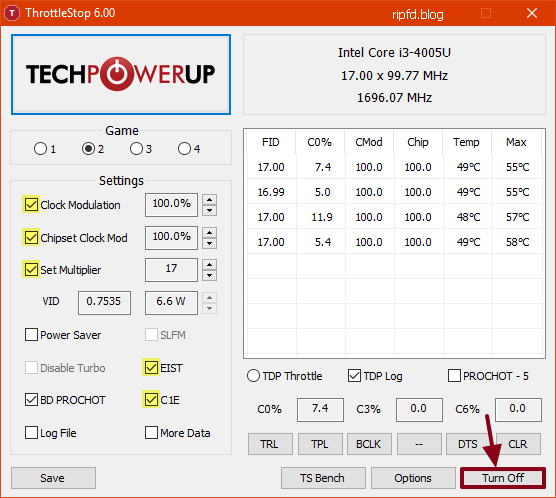Open the TRL turbo ratio limits
Screen dimensions: 556x498
pos(270,444)
